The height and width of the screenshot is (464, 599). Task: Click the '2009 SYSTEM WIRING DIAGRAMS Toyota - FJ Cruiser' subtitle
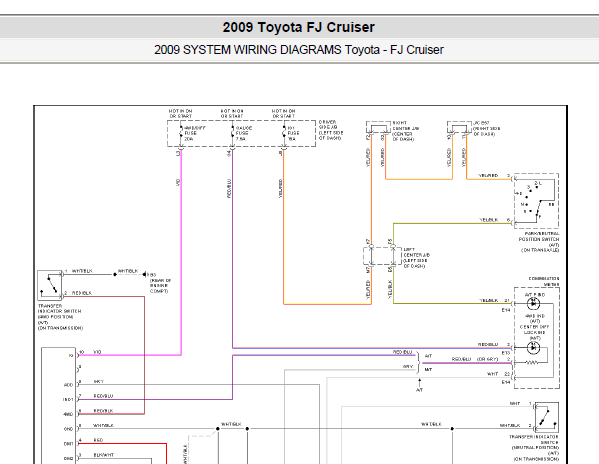(x=299, y=50)
